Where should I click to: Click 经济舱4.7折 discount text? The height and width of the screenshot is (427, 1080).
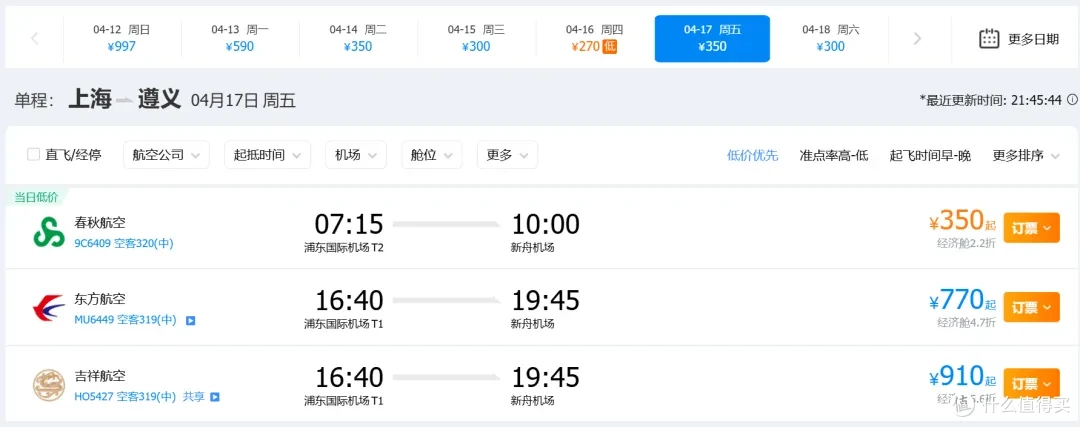[966, 322]
